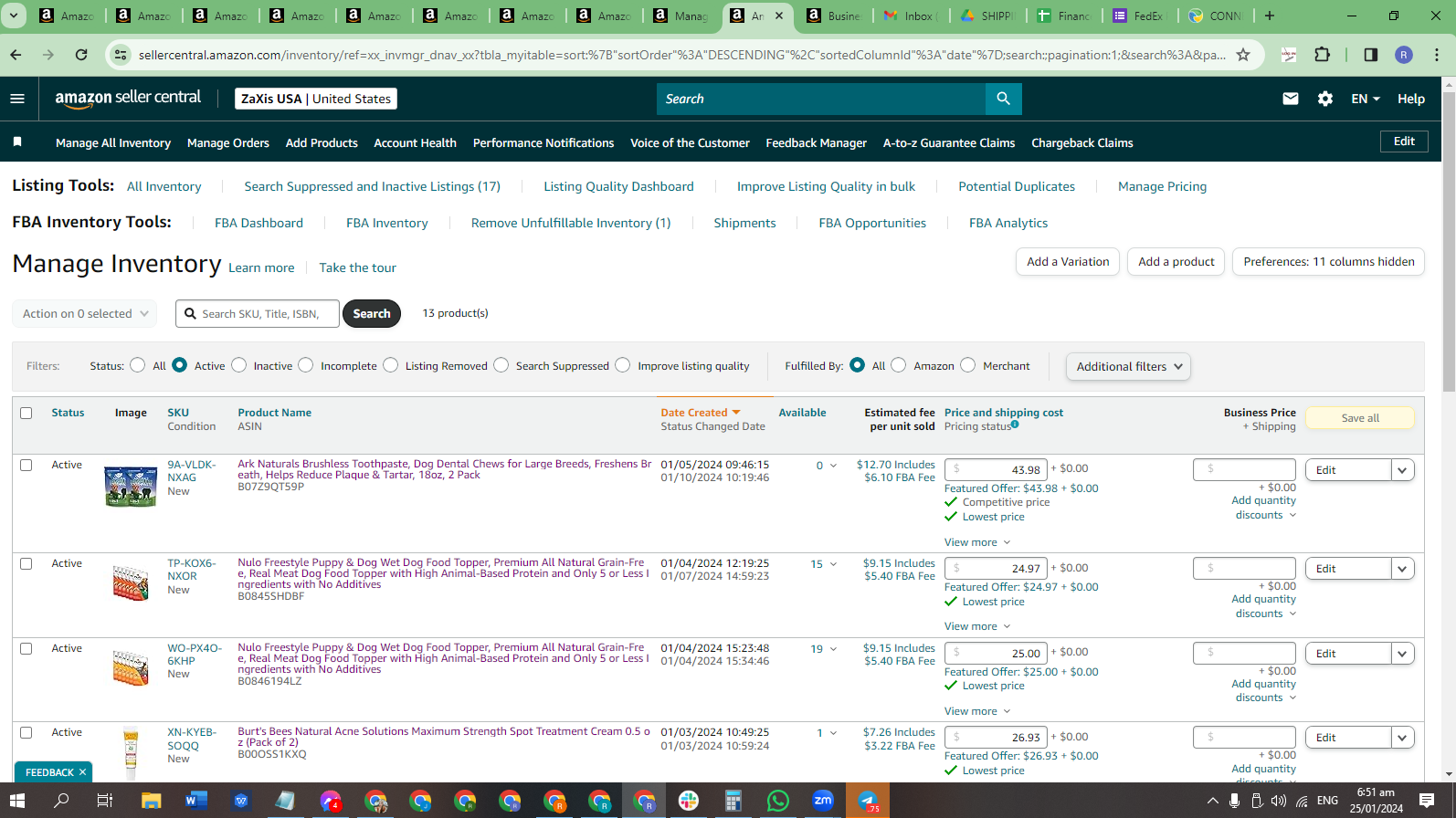Open the Calculator from the taskbar
Image resolution: width=1456 pixels, height=818 pixels.
[x=733, y=801]
